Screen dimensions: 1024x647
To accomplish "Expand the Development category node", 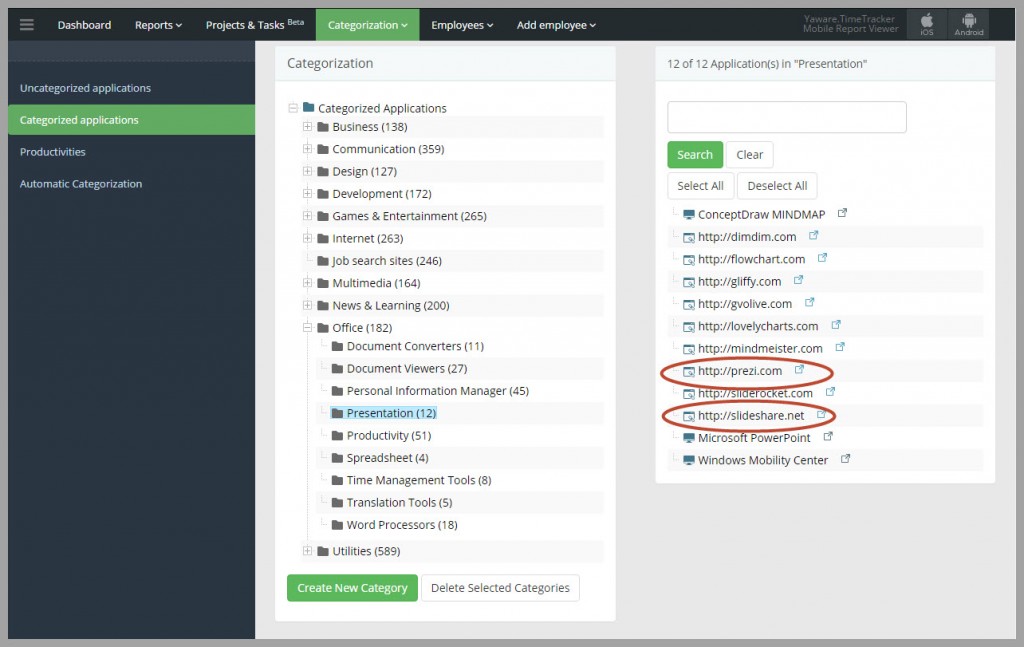I will click(x=307, y=193).
